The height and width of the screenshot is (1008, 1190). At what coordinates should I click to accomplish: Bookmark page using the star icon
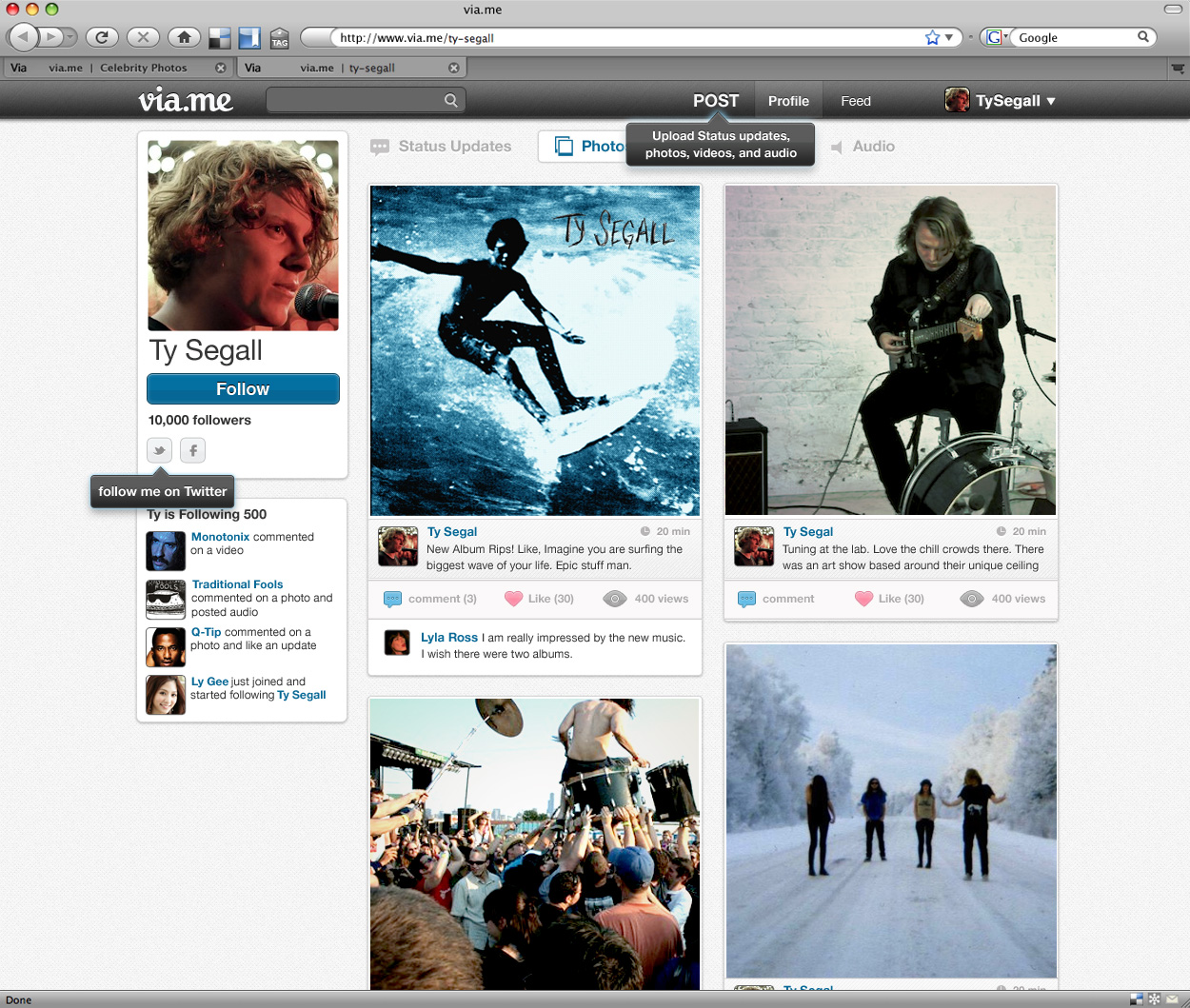[932, 37]
